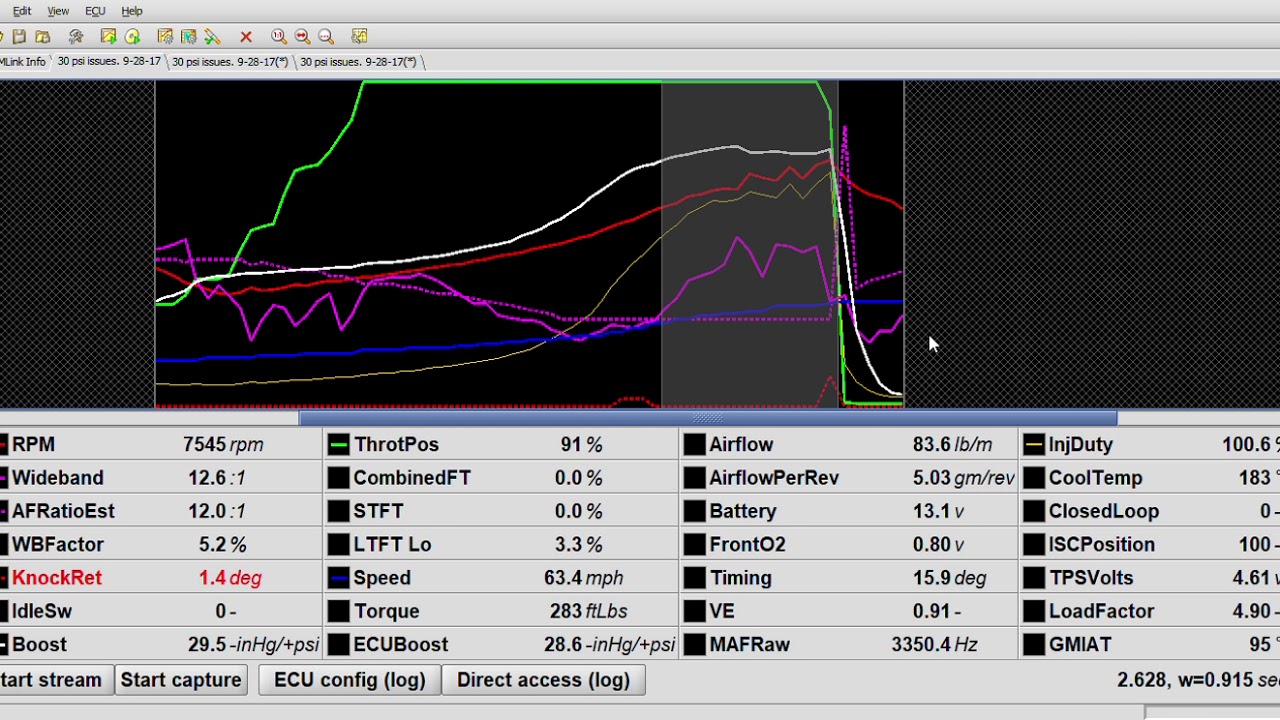The image size is (1280, 720).
Task: Click the last yellow graph toolbar icon
Action: pos(360,36)
